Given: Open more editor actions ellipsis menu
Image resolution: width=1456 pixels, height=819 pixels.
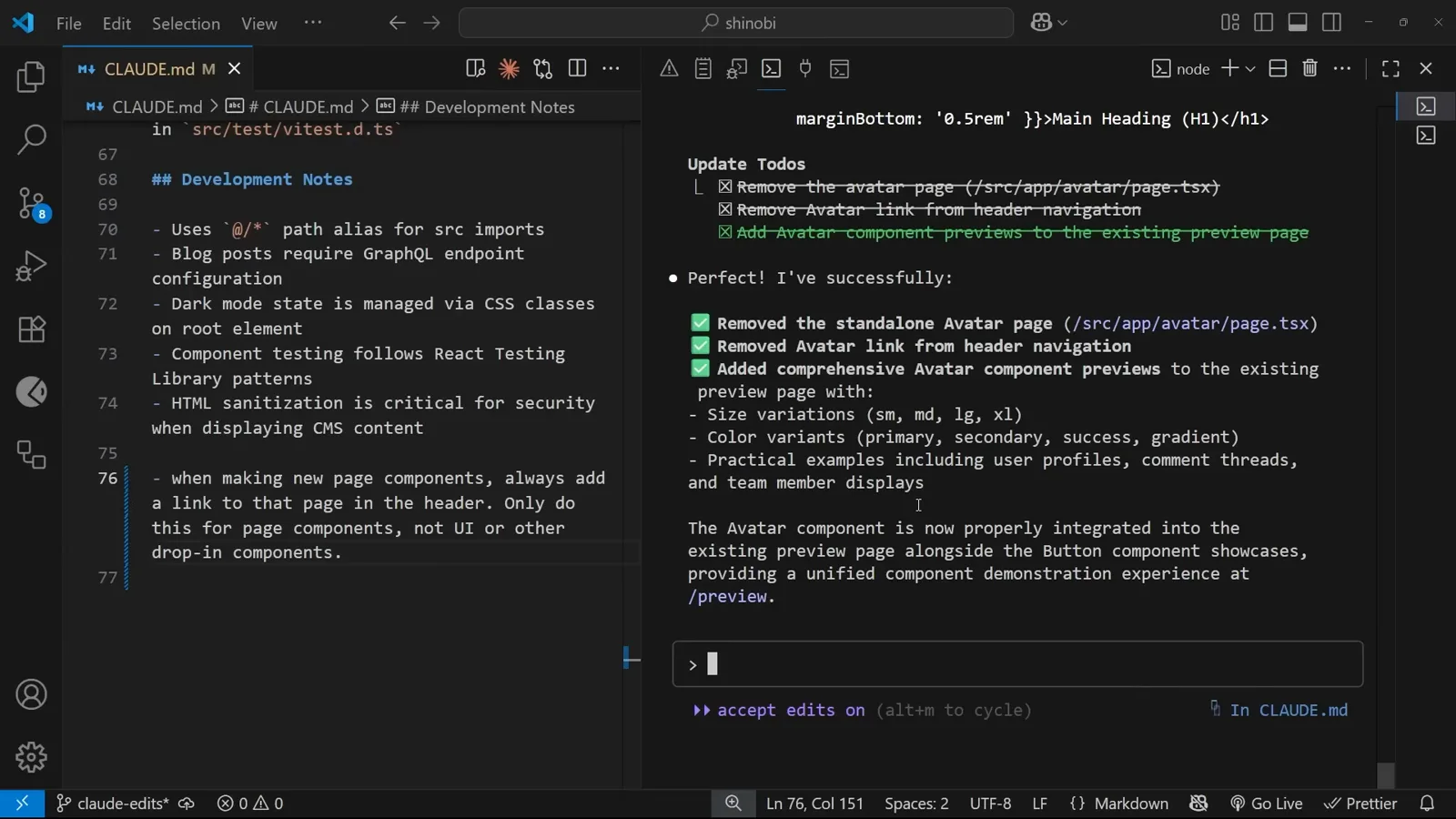Looking at the screenshot, I should point(611,68).
